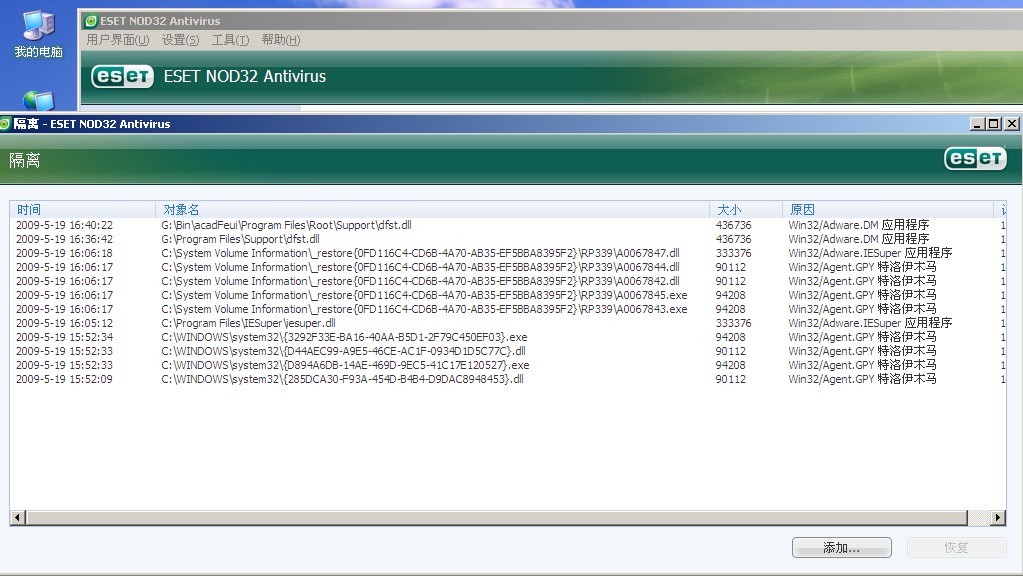Click the 恢复 button
Image resolution: width=1023 pixels, height=576 pixels.
point(956,547)
